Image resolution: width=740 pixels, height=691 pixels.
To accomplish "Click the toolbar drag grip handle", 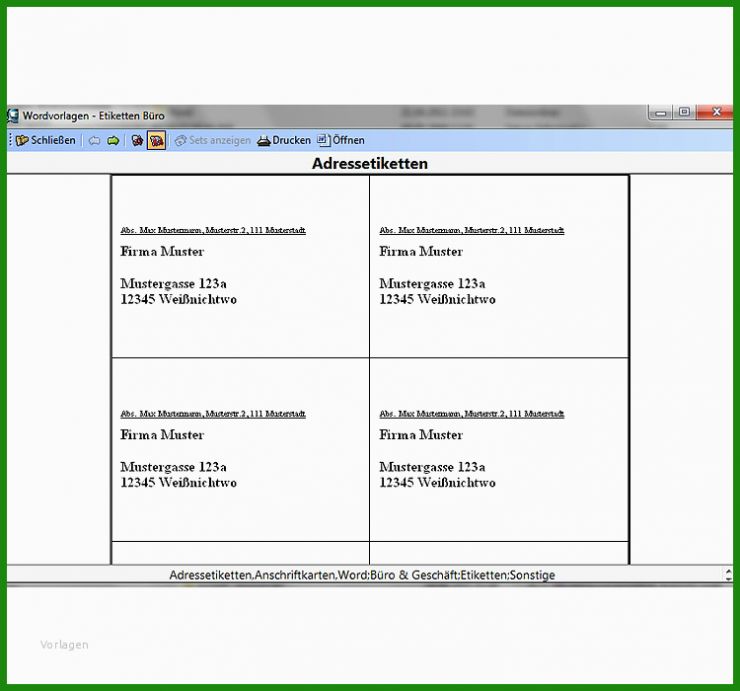I will (x=10, y=140).
